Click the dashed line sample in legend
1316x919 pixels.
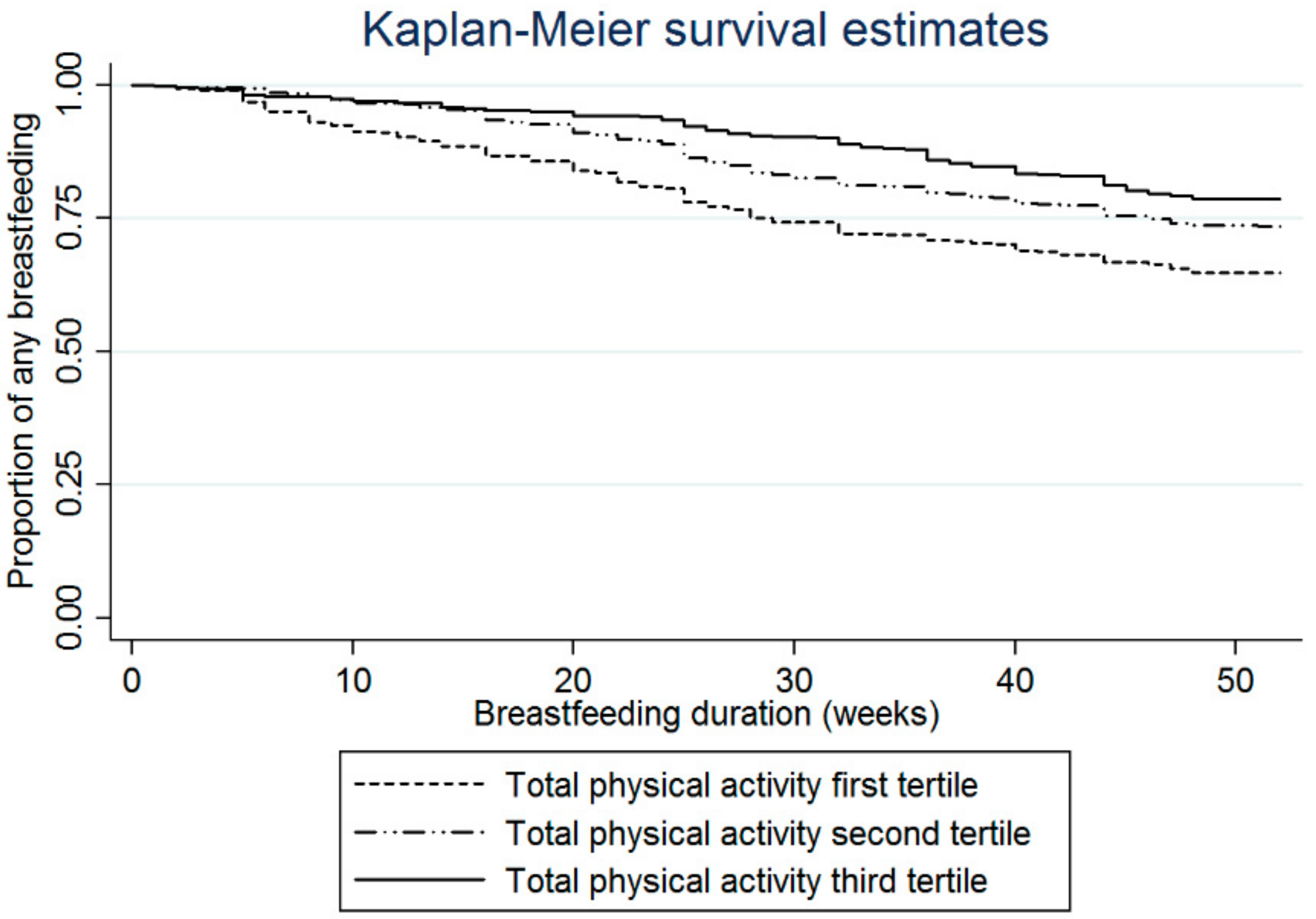coord(419,784)
